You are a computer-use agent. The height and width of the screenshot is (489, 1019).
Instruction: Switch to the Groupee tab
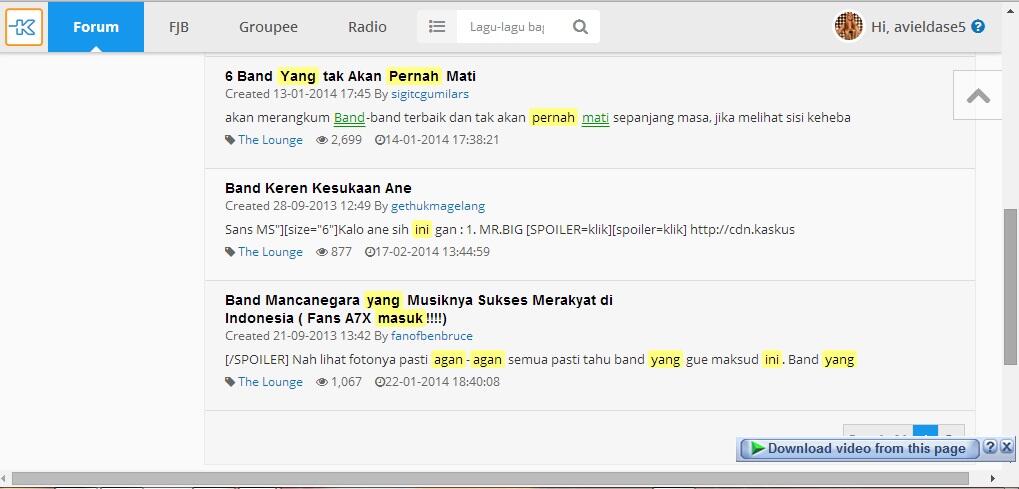tap(268, 27)
